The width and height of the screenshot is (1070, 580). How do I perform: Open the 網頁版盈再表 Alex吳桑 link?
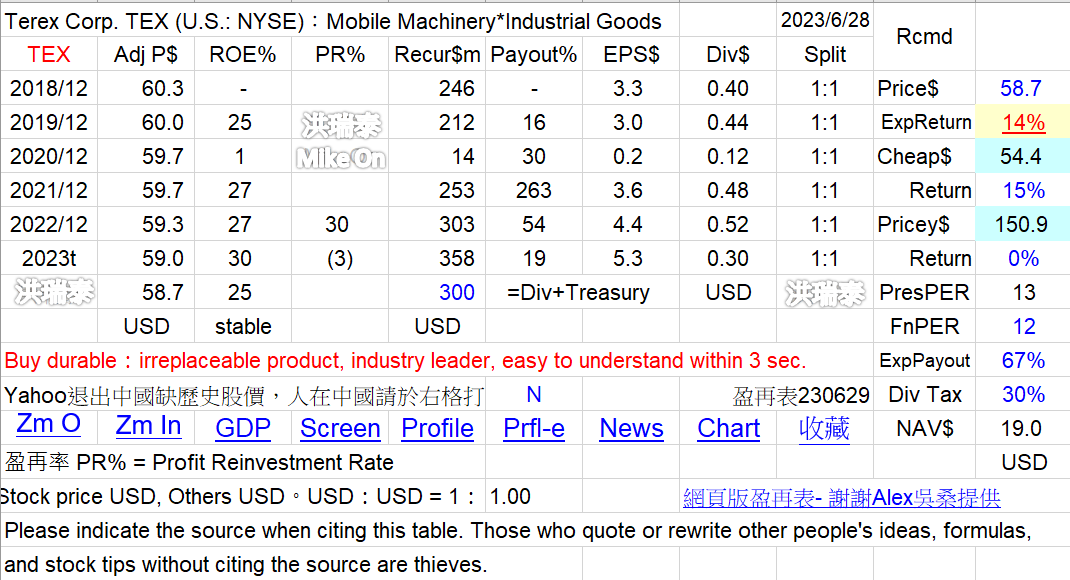coord(841,497)
